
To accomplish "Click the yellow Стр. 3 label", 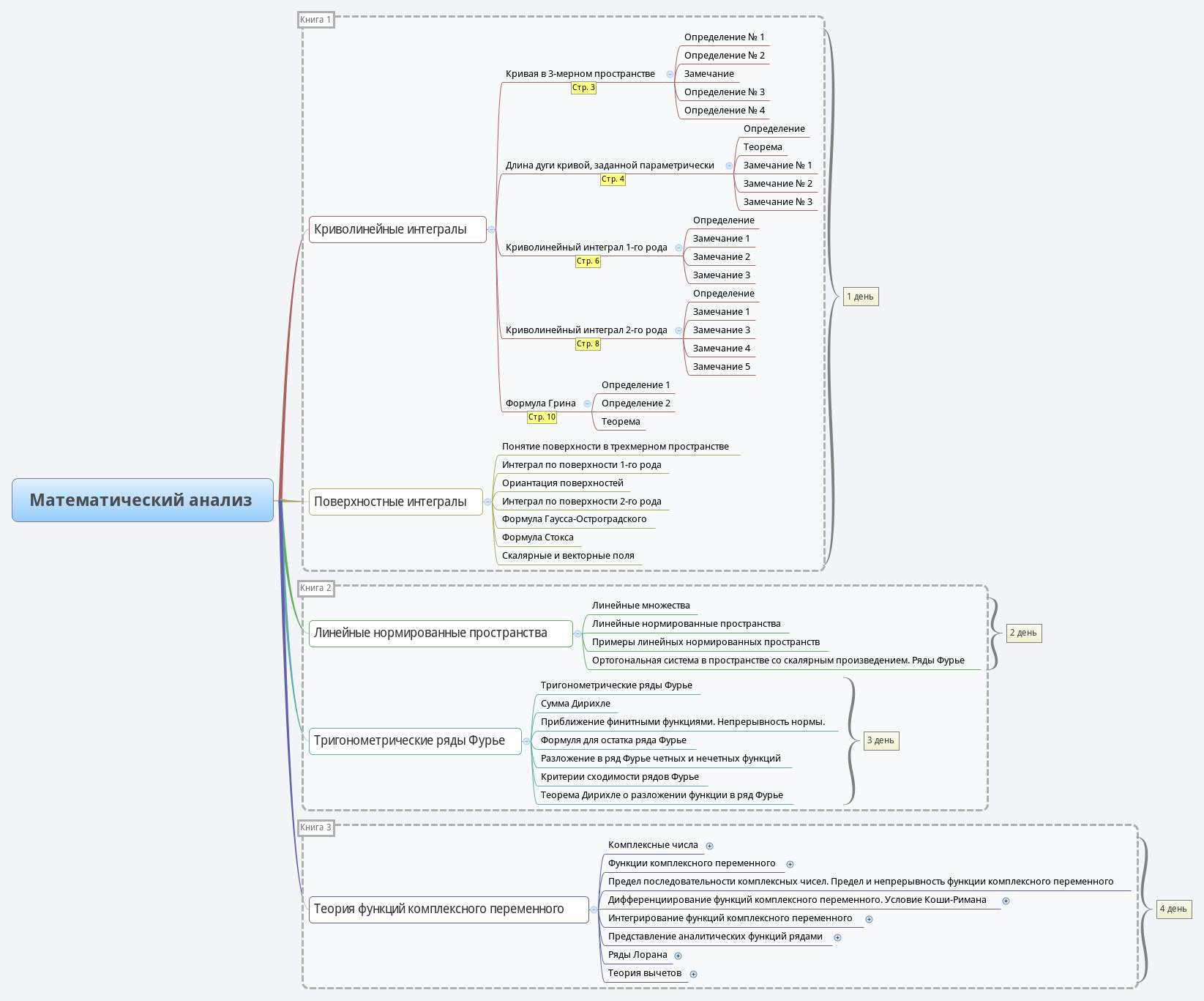I will click(x=583, y=88).
